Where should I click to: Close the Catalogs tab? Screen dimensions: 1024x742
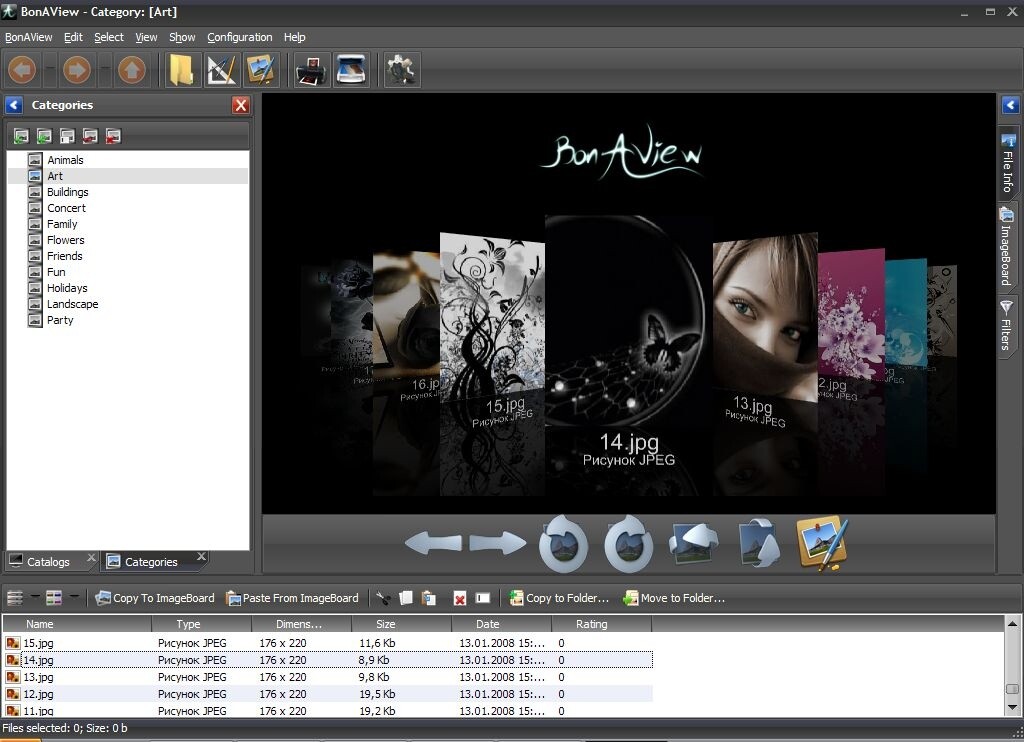(x=91, y=557)
